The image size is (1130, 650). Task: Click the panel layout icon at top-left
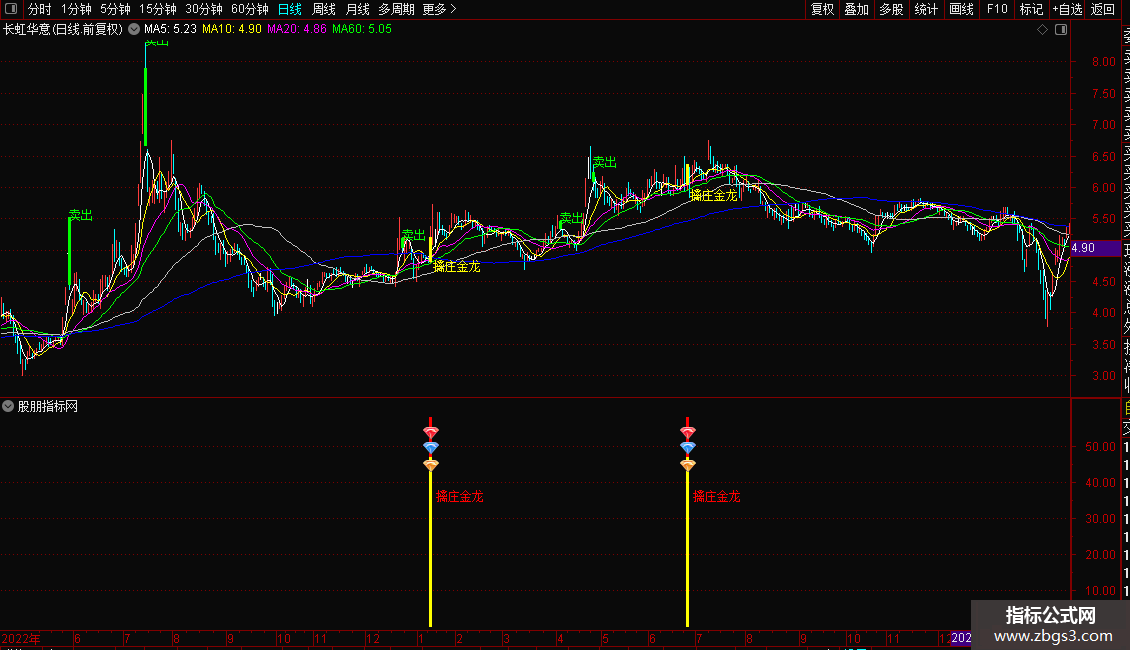[11, 9]
